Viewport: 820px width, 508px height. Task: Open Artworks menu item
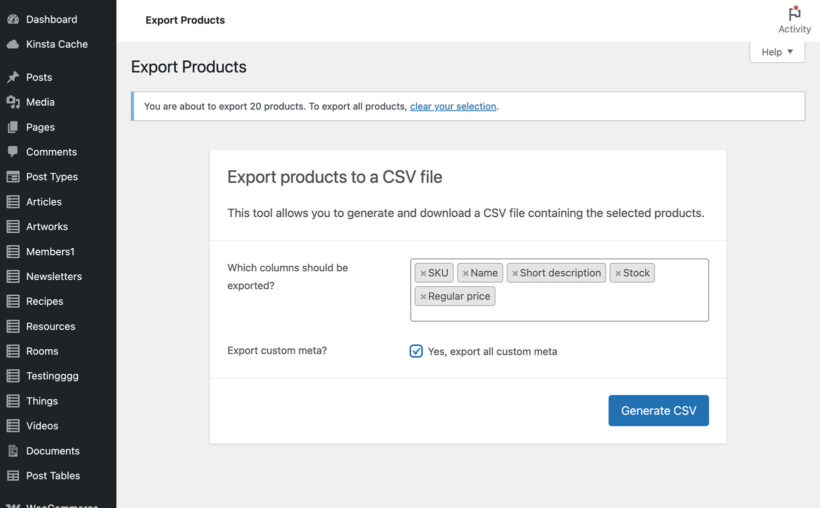tap(47, 227)
